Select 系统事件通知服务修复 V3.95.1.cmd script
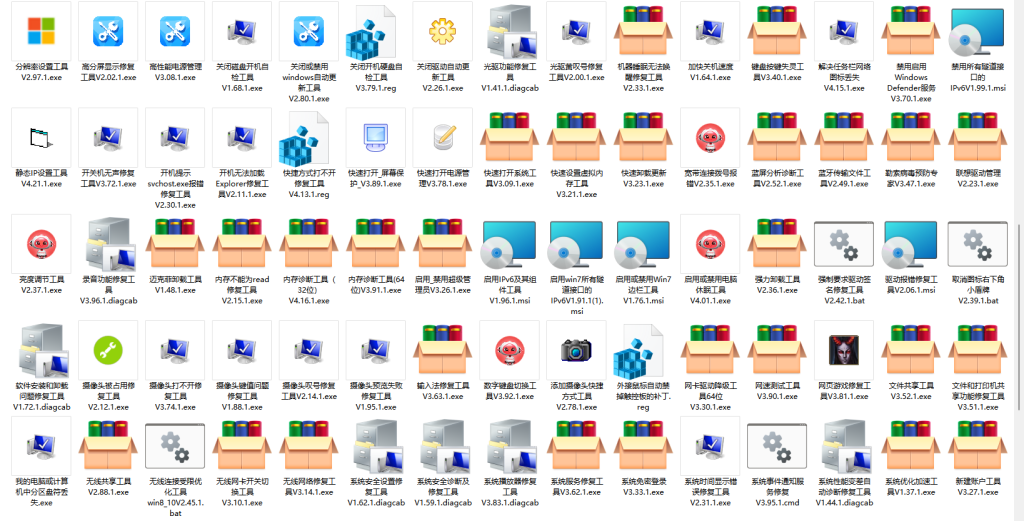 (778, 446)
